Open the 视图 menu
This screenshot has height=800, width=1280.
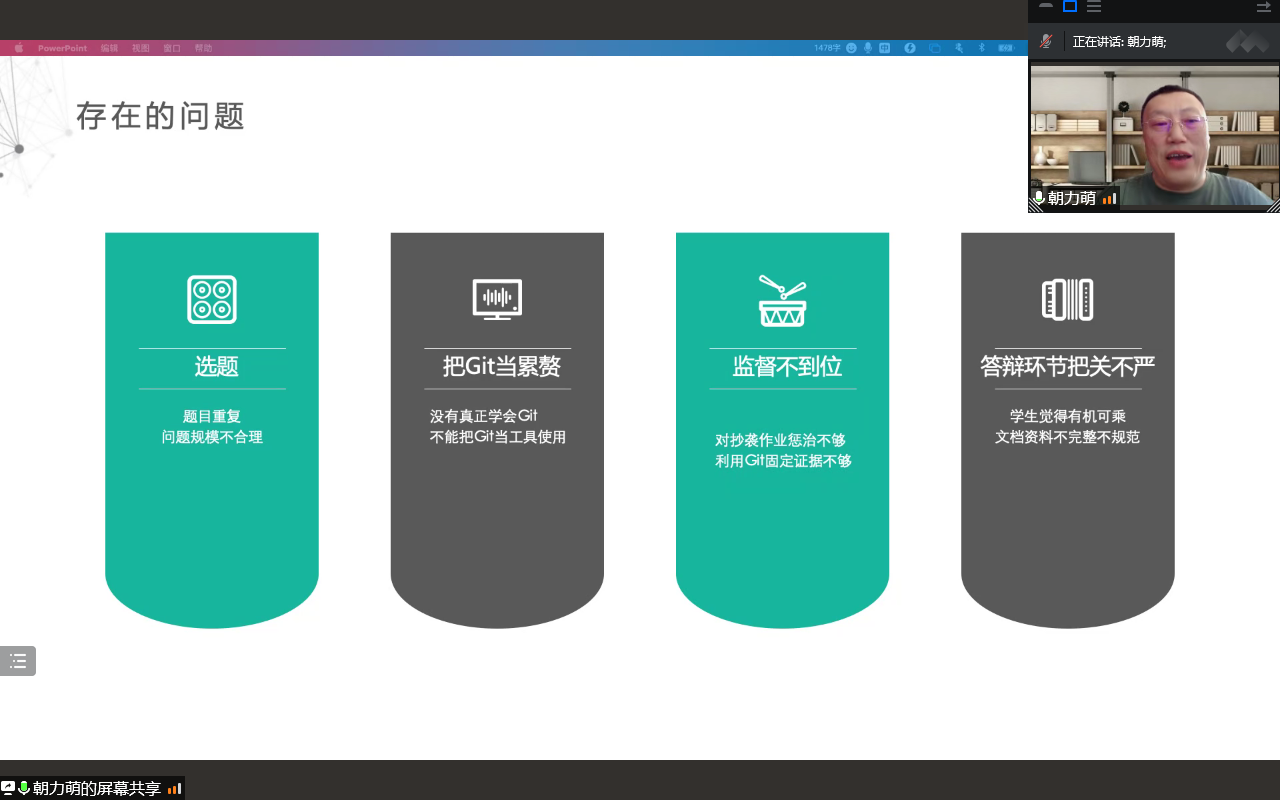(140, 48)
